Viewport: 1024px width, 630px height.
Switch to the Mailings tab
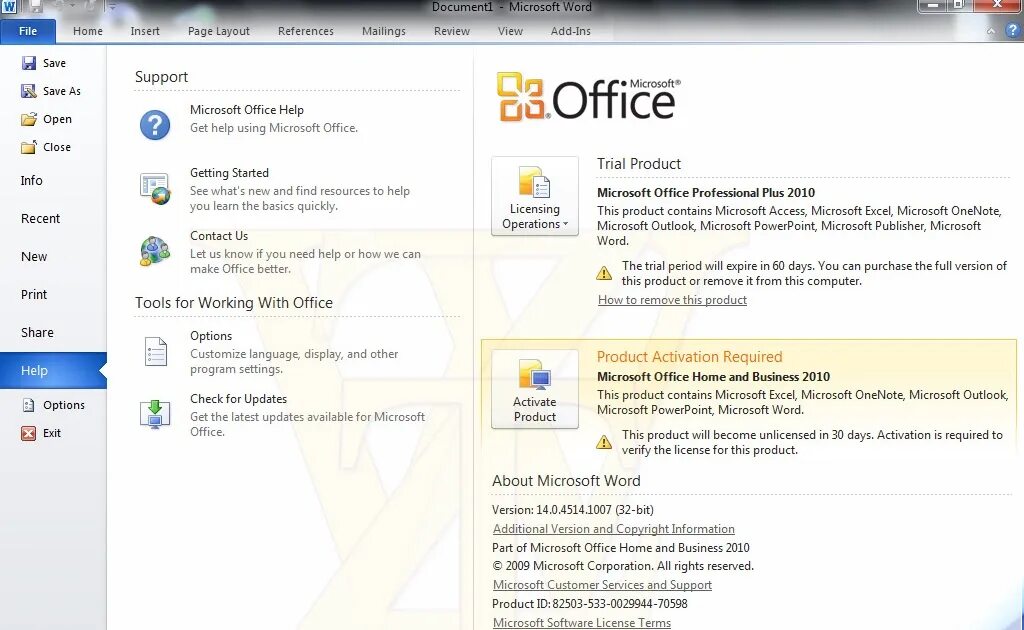(x=384, y=31)
